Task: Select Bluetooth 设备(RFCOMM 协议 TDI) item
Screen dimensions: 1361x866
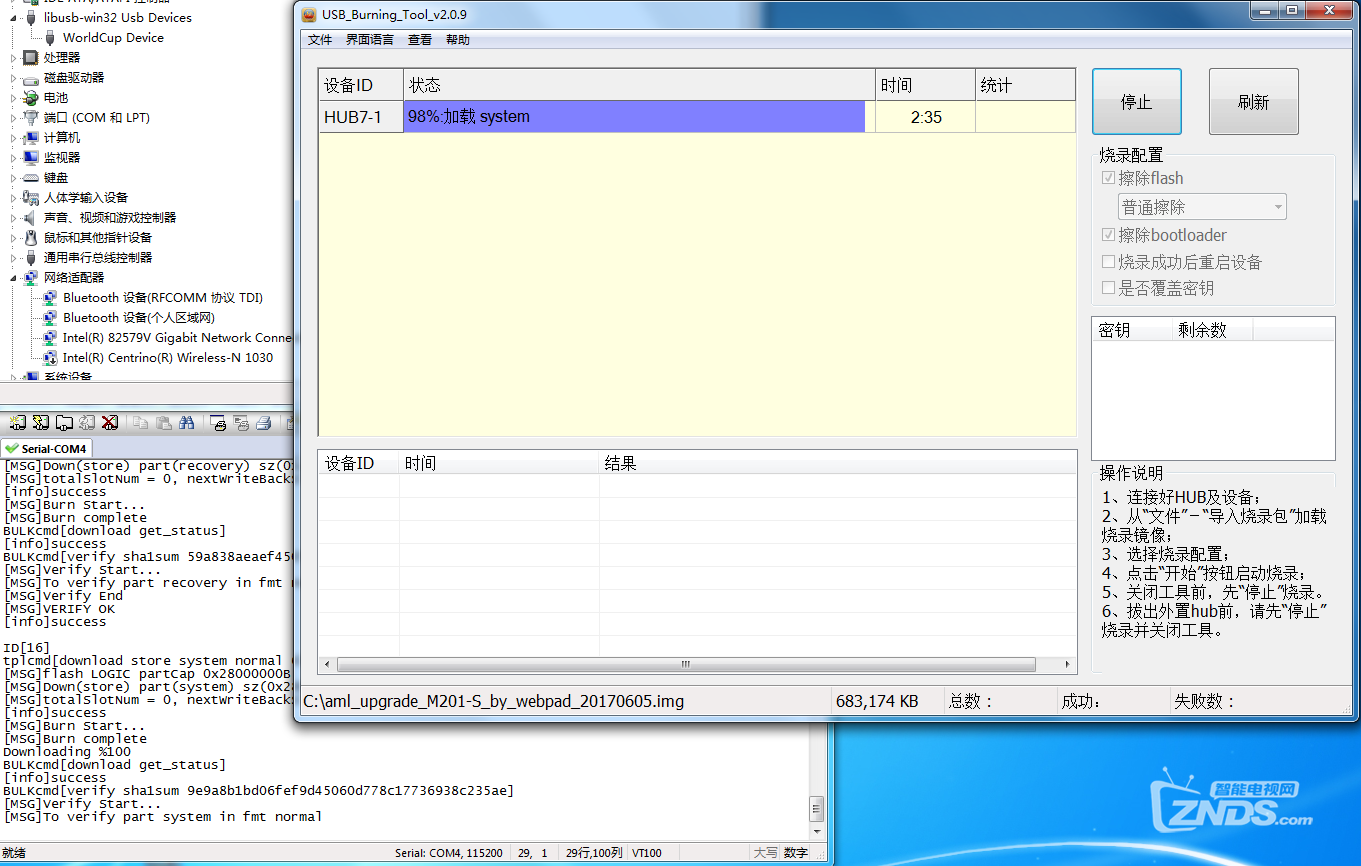Action: (x=163, y=297)
